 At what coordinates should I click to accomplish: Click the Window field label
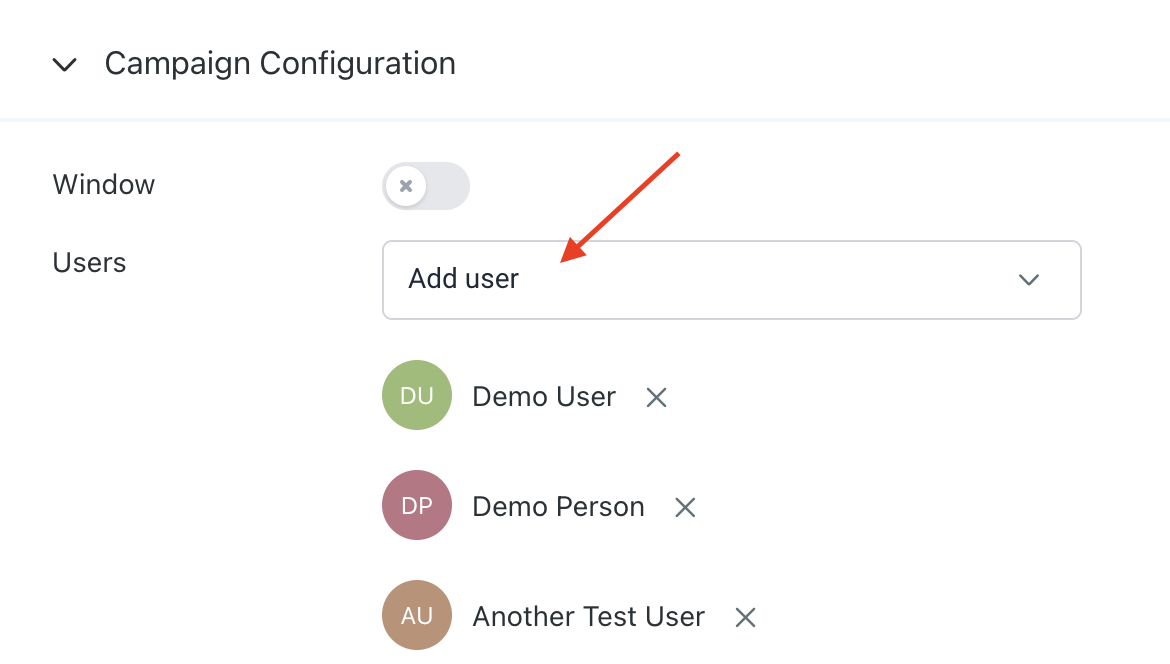click(x=104, y=185)
